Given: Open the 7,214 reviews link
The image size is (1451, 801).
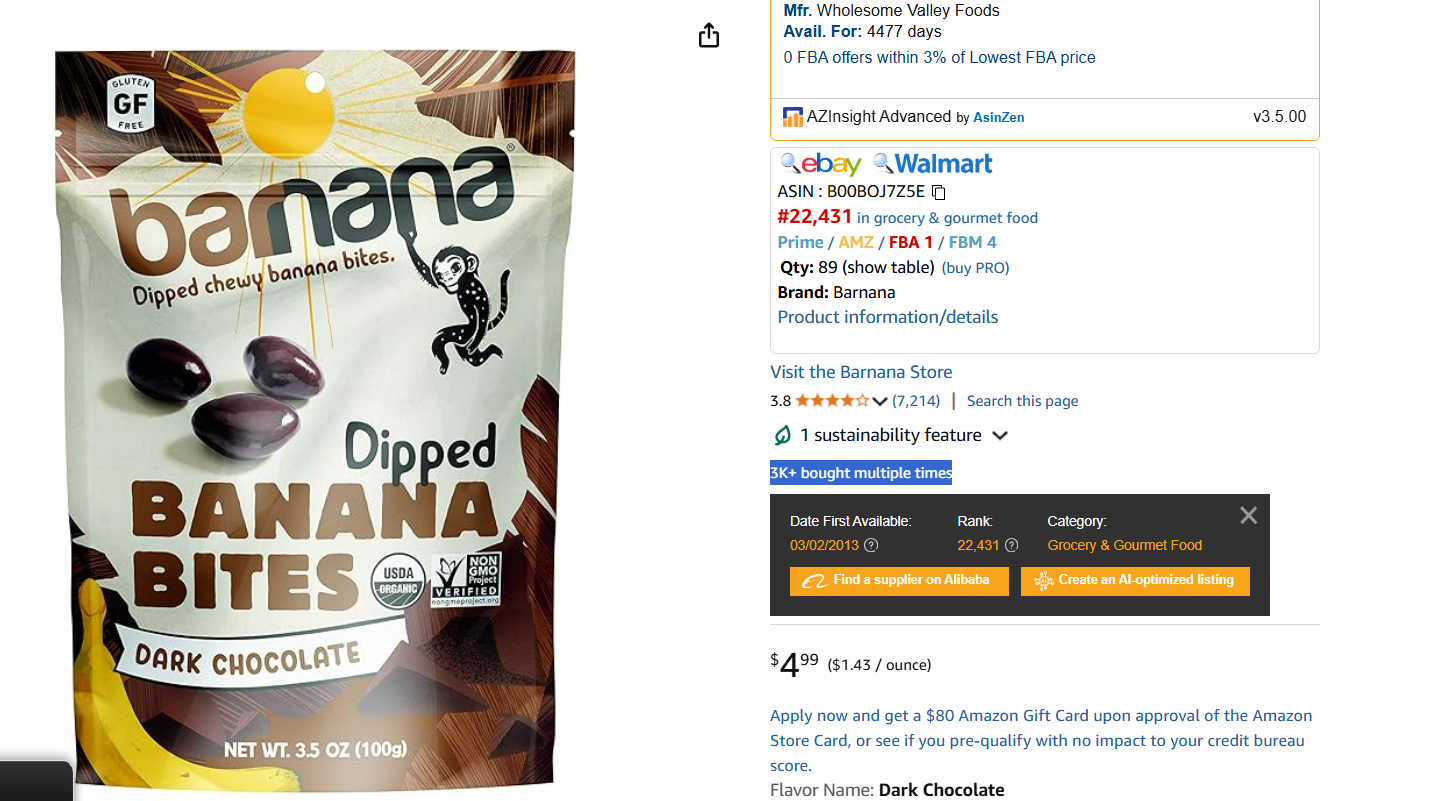Looking at the screenshot, I should tap(916, 401).
